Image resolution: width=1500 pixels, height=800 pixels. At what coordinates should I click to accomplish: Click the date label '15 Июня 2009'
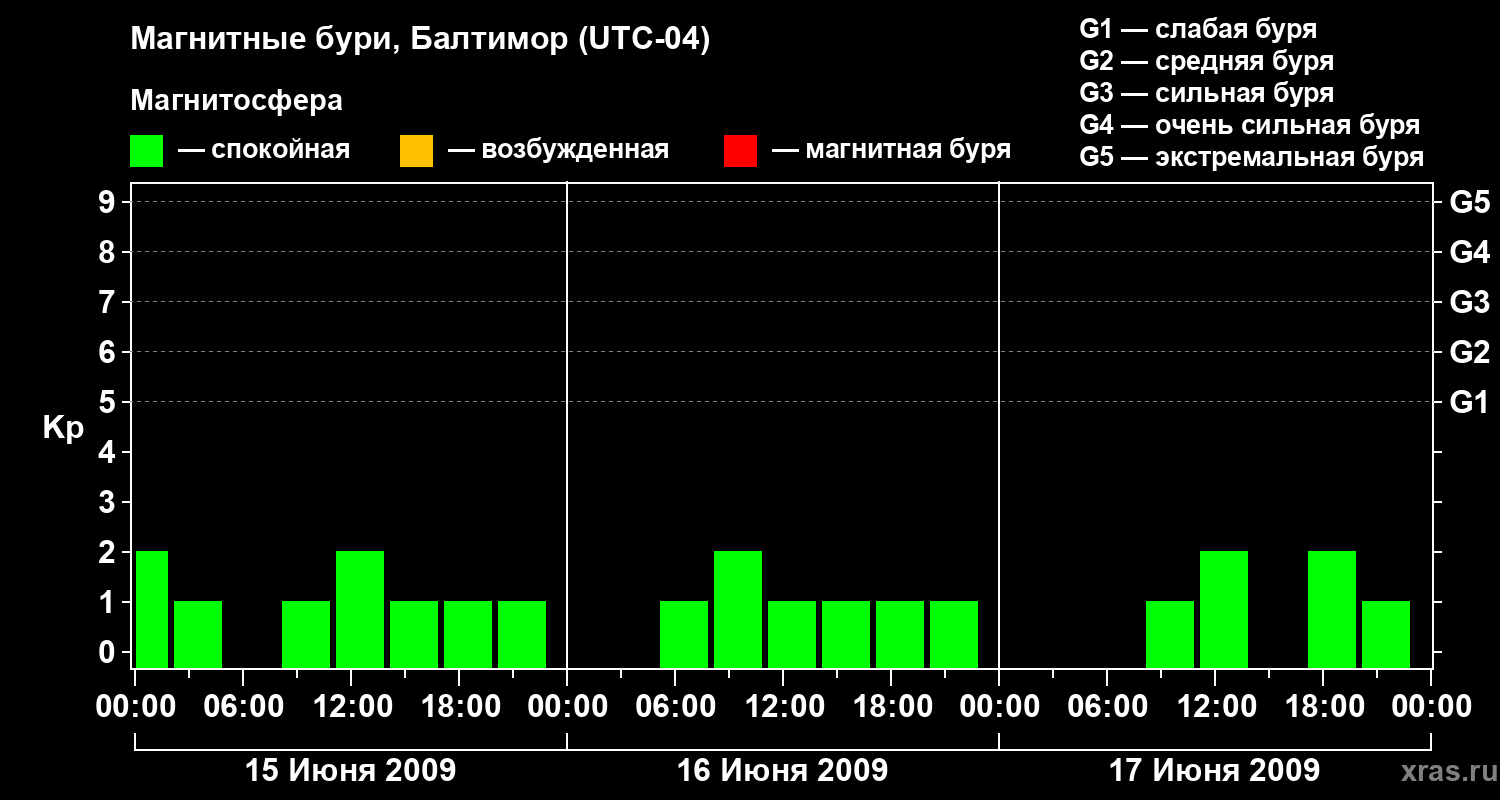coord(350,771)
